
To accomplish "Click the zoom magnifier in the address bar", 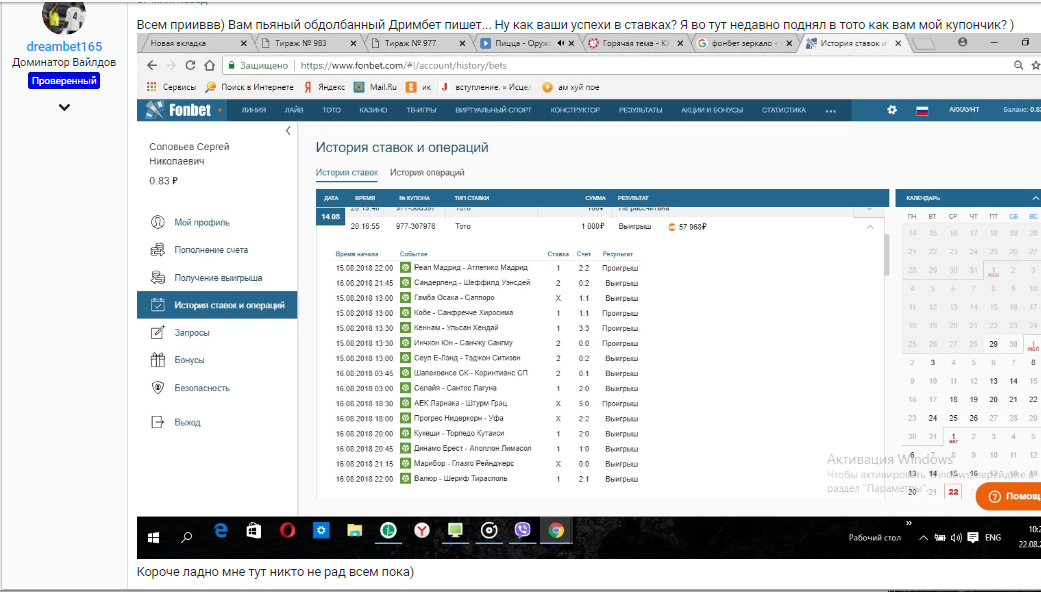I will click(x=1018, y=65).
